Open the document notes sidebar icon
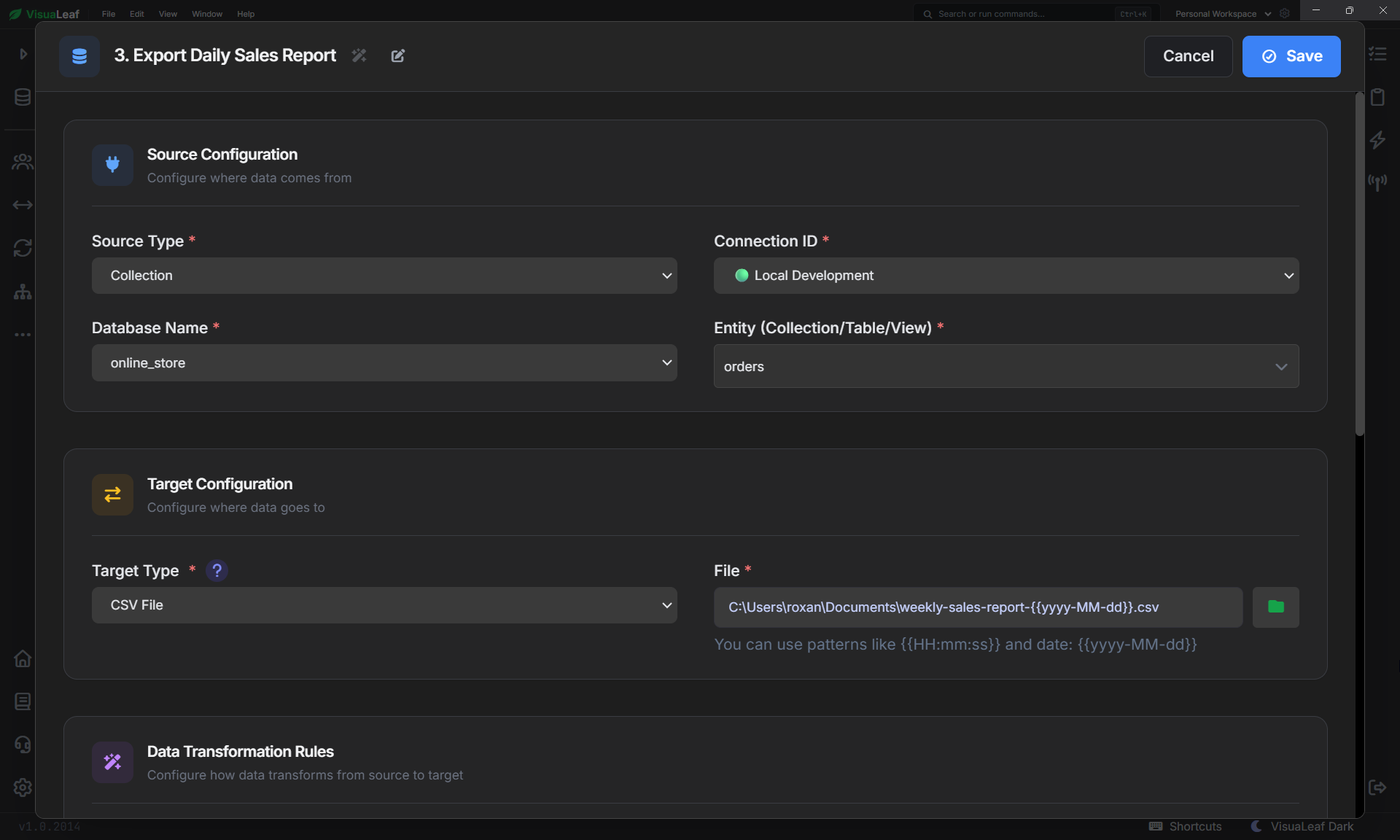The height and width of the screenshot is (840, 1400). coord(23,701)
